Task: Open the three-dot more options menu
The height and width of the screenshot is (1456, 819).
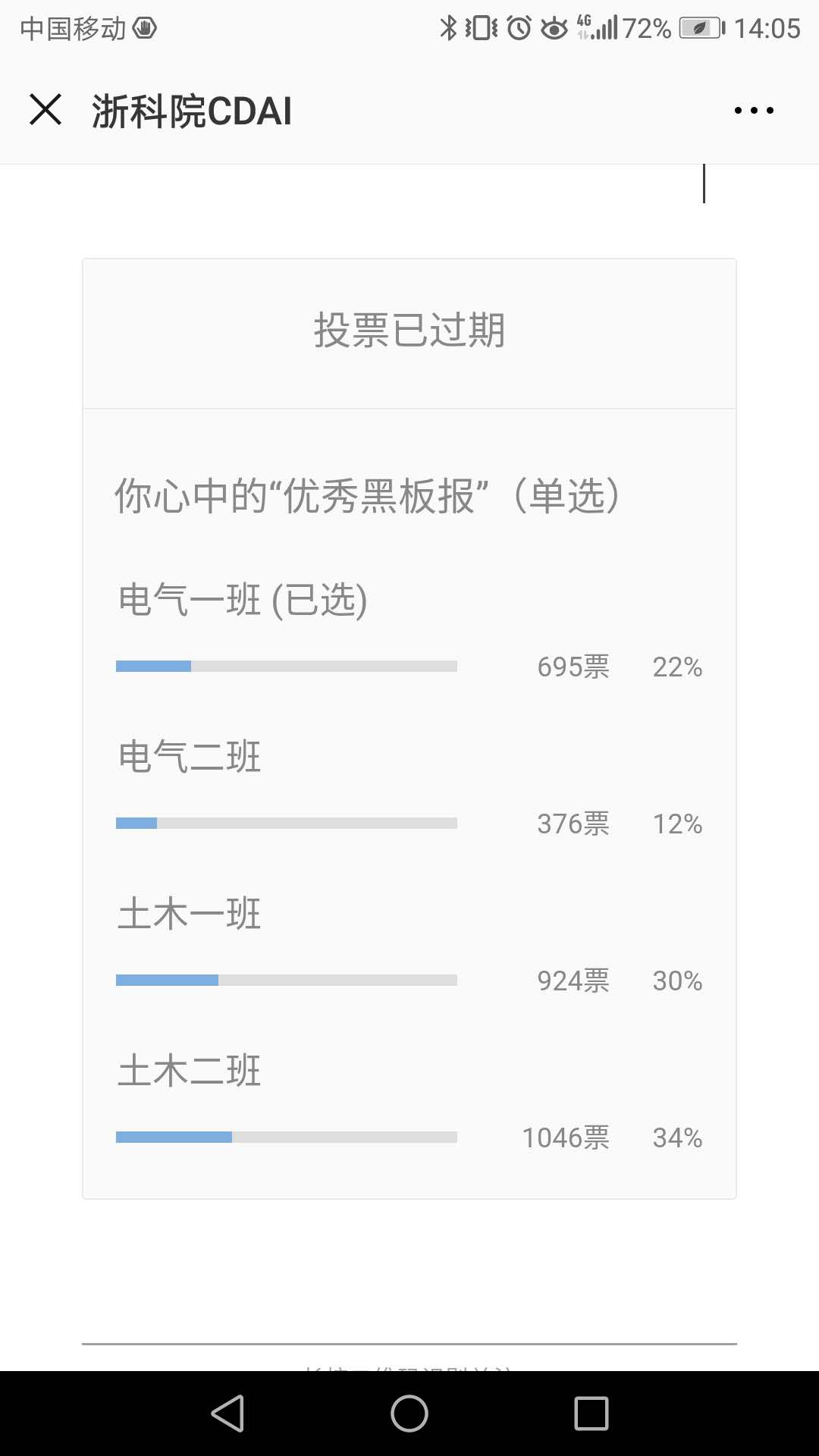Action: pos(754,111)
